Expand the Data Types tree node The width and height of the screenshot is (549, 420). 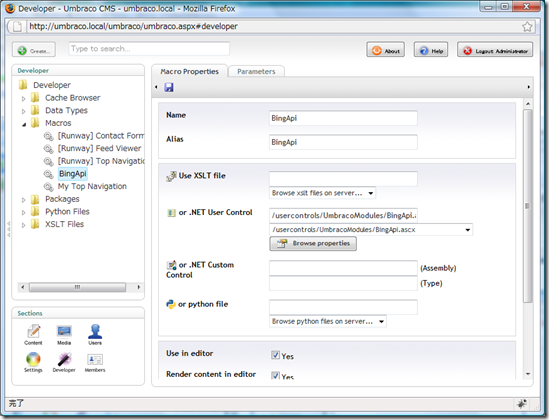click(23, 111)
